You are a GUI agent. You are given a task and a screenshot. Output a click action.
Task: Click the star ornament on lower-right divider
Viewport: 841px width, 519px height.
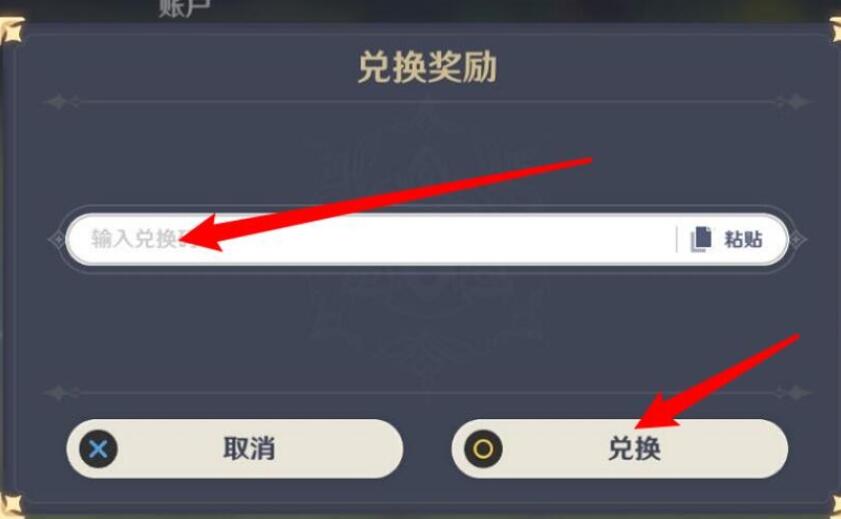pos(798,393)
